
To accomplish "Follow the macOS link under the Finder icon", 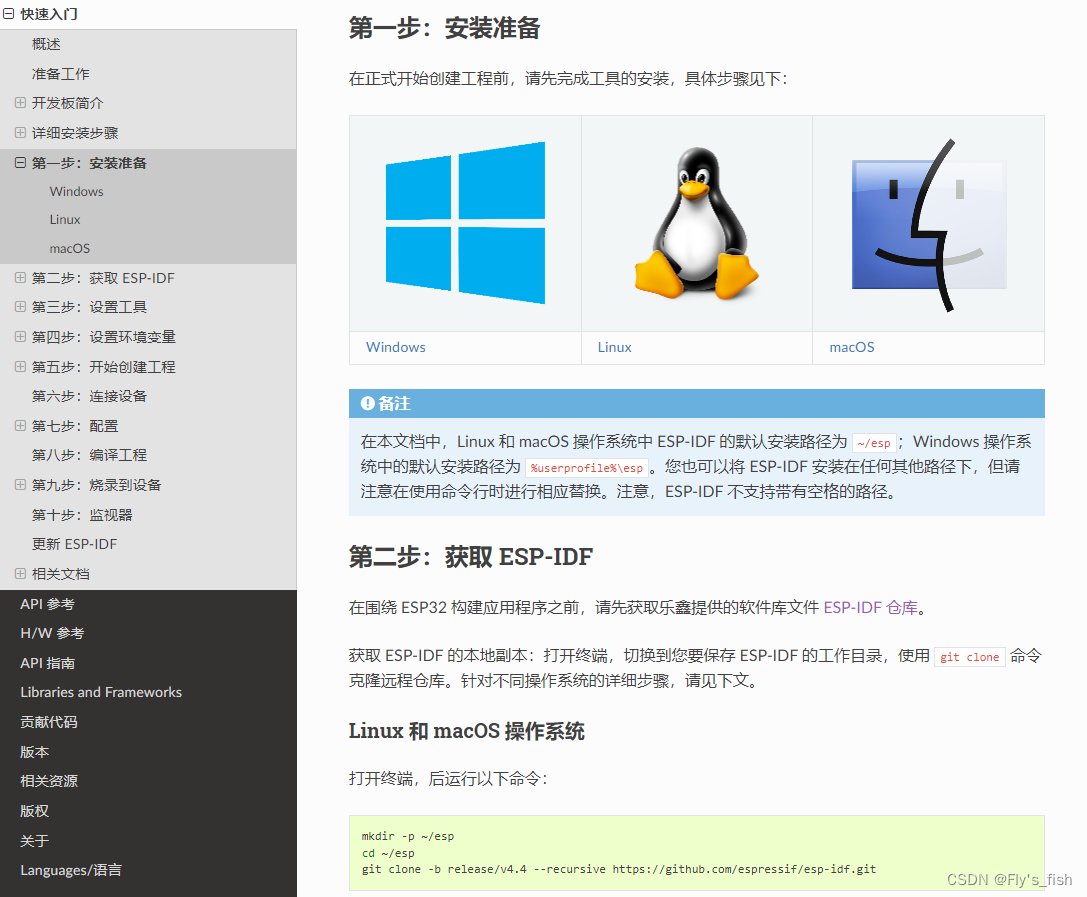I will pyautogui.click(x=852, y=347).
